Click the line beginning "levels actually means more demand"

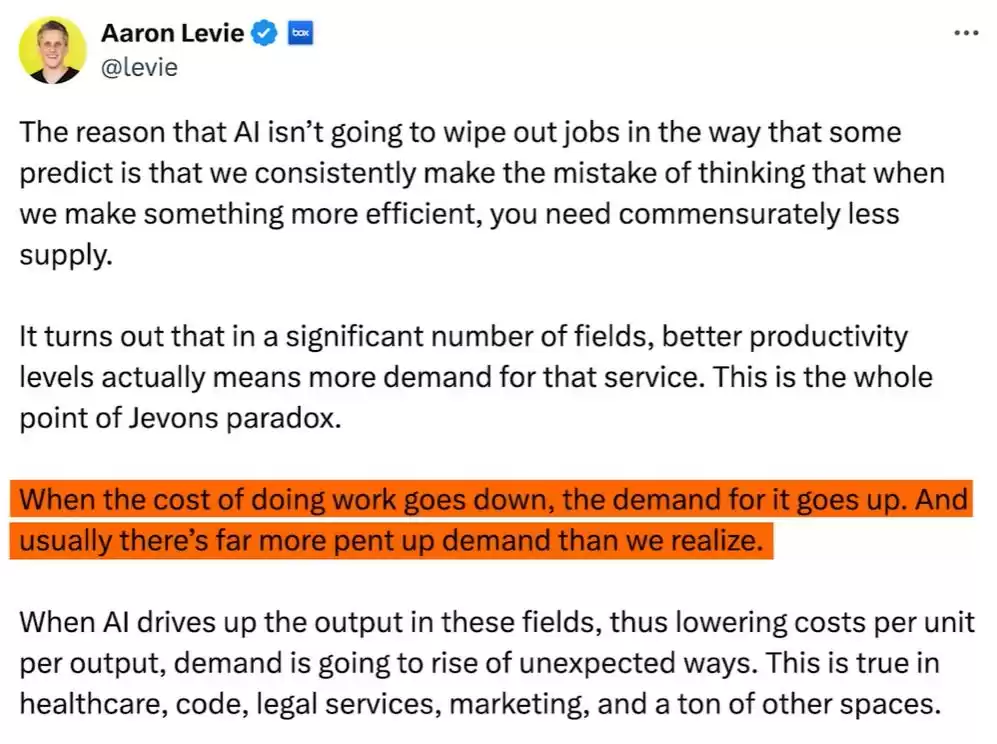[476, 377]
